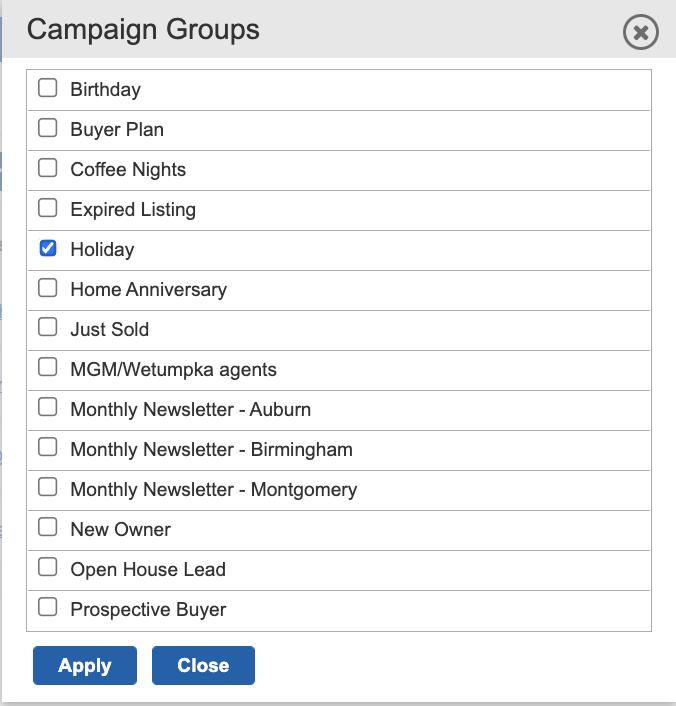Enable the Buyer Plan campaign group
The width and height of the screenshot is (676, 706).
pos(47,128)
